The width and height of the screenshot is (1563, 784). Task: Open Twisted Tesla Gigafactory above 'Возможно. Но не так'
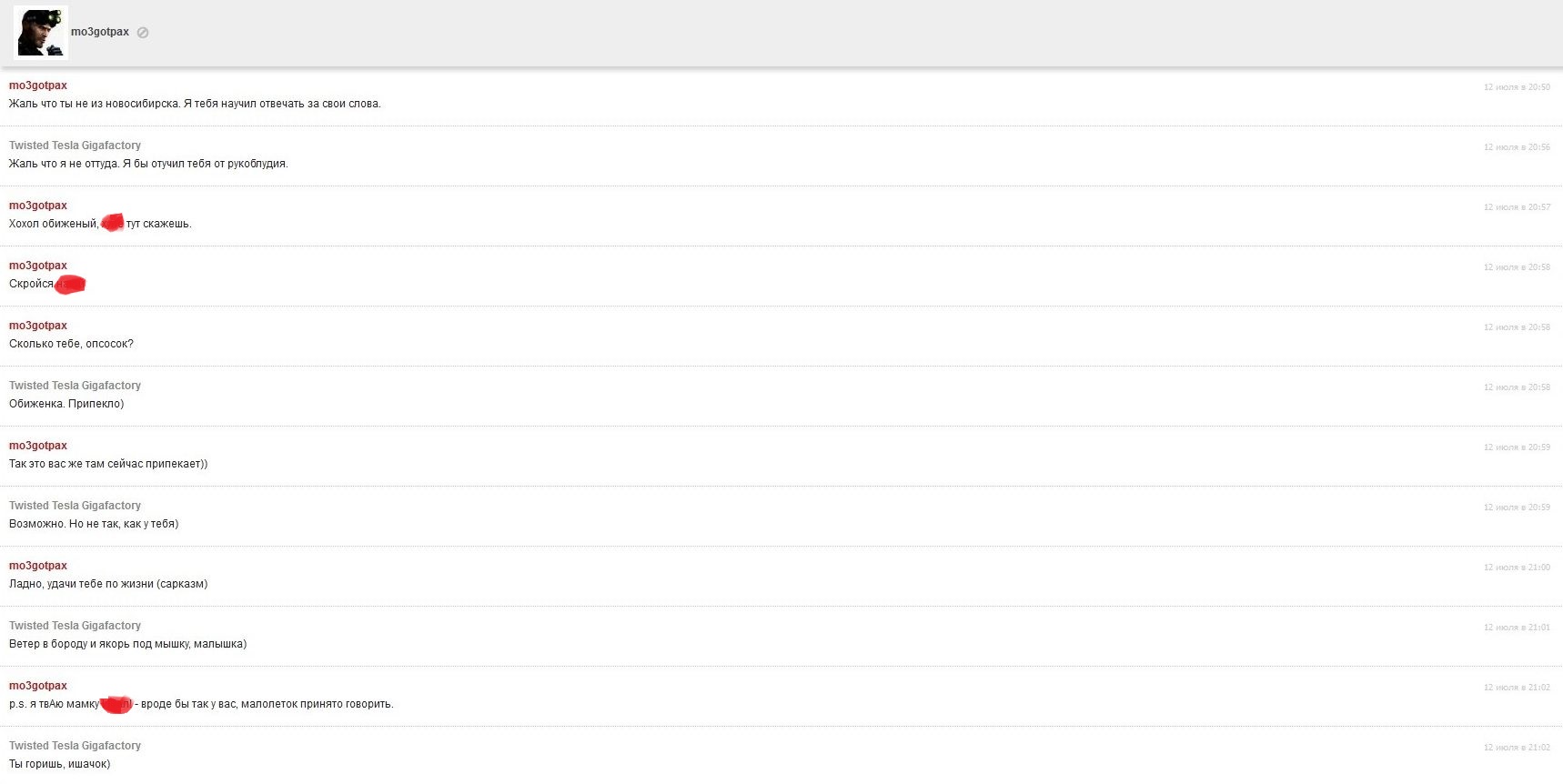(75, 506)
